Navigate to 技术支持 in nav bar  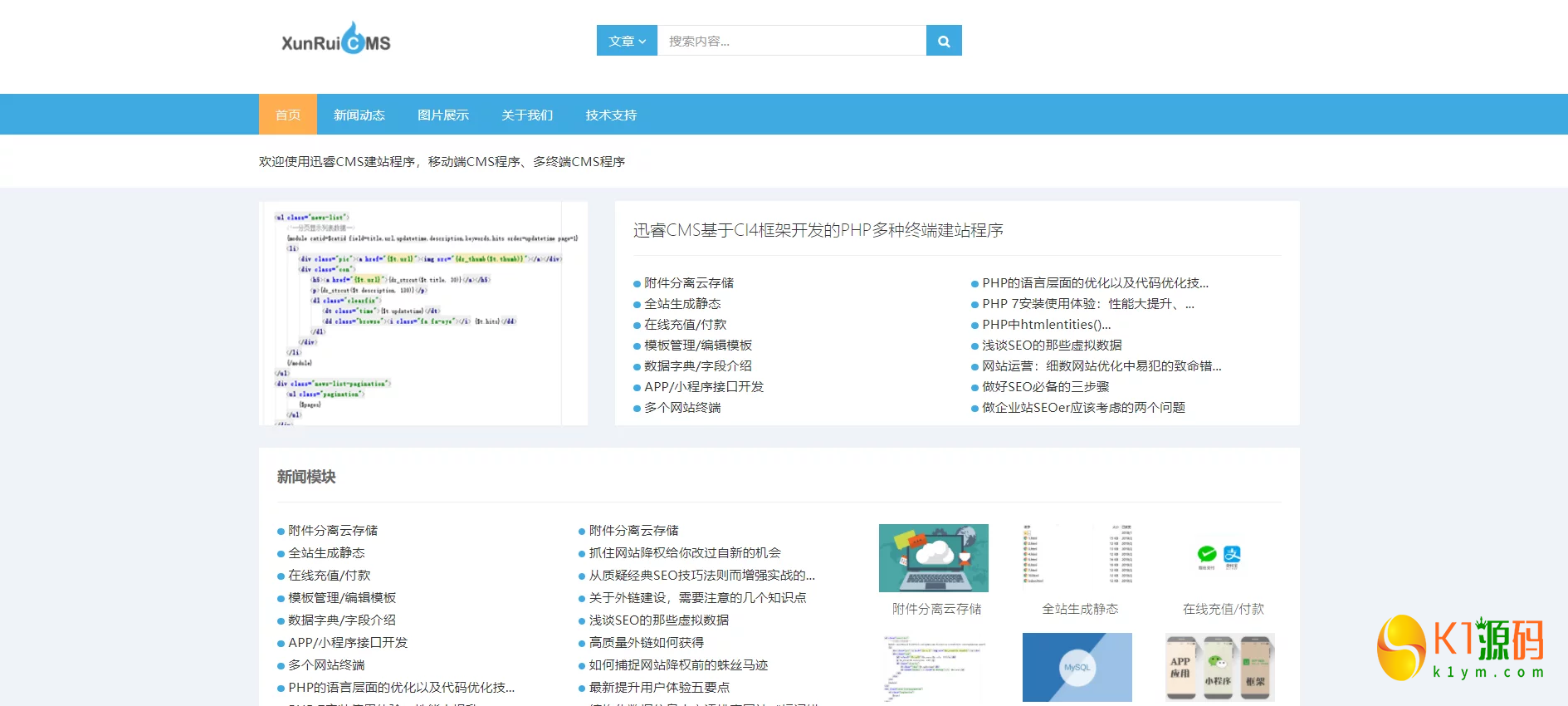[610, 115]
